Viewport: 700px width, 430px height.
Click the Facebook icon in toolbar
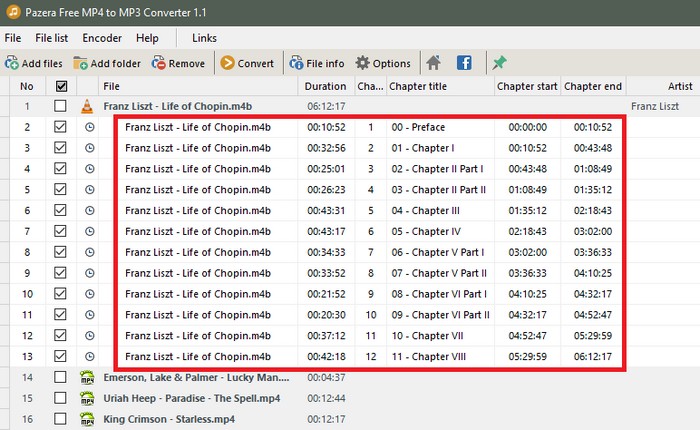464,63
